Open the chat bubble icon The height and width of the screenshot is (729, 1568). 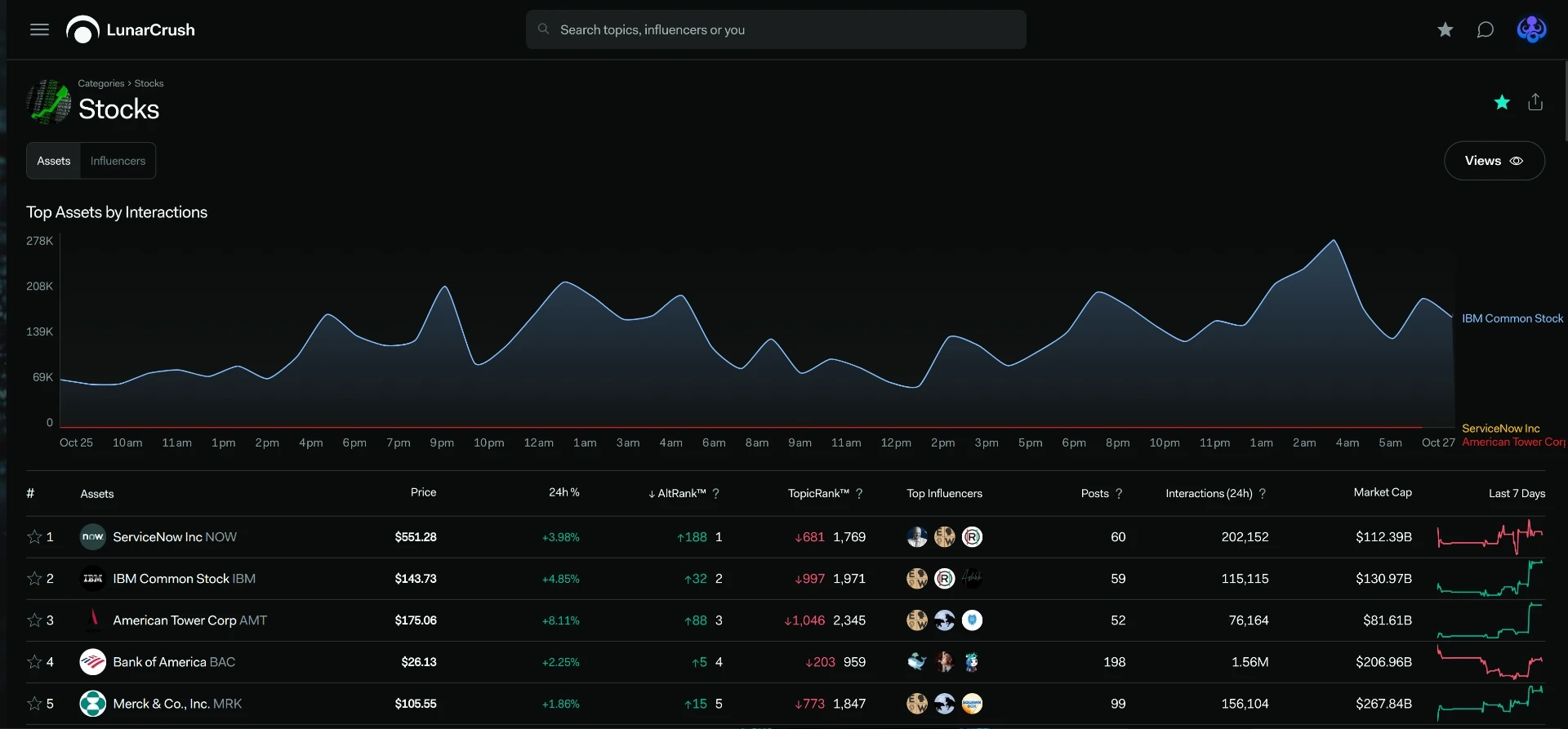pos(1486,30)
